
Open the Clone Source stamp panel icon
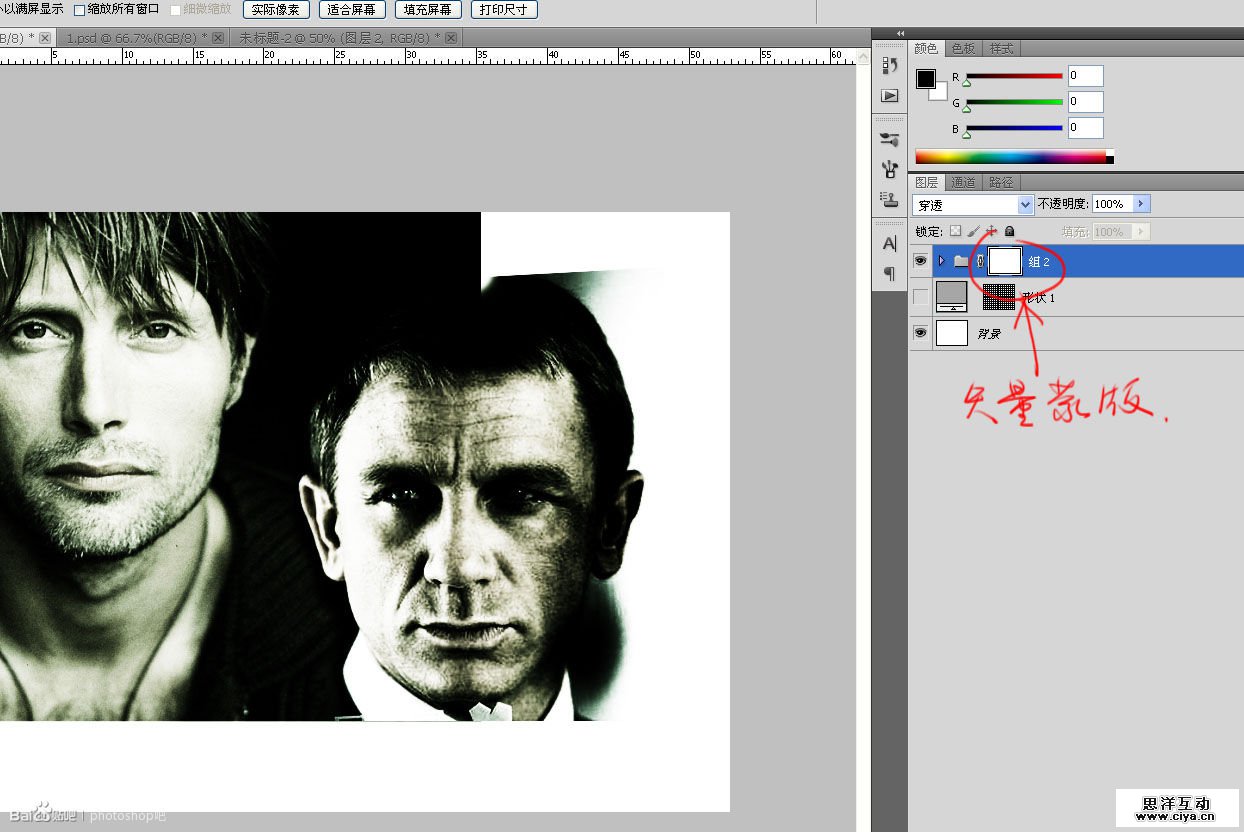tap(889, 199)
